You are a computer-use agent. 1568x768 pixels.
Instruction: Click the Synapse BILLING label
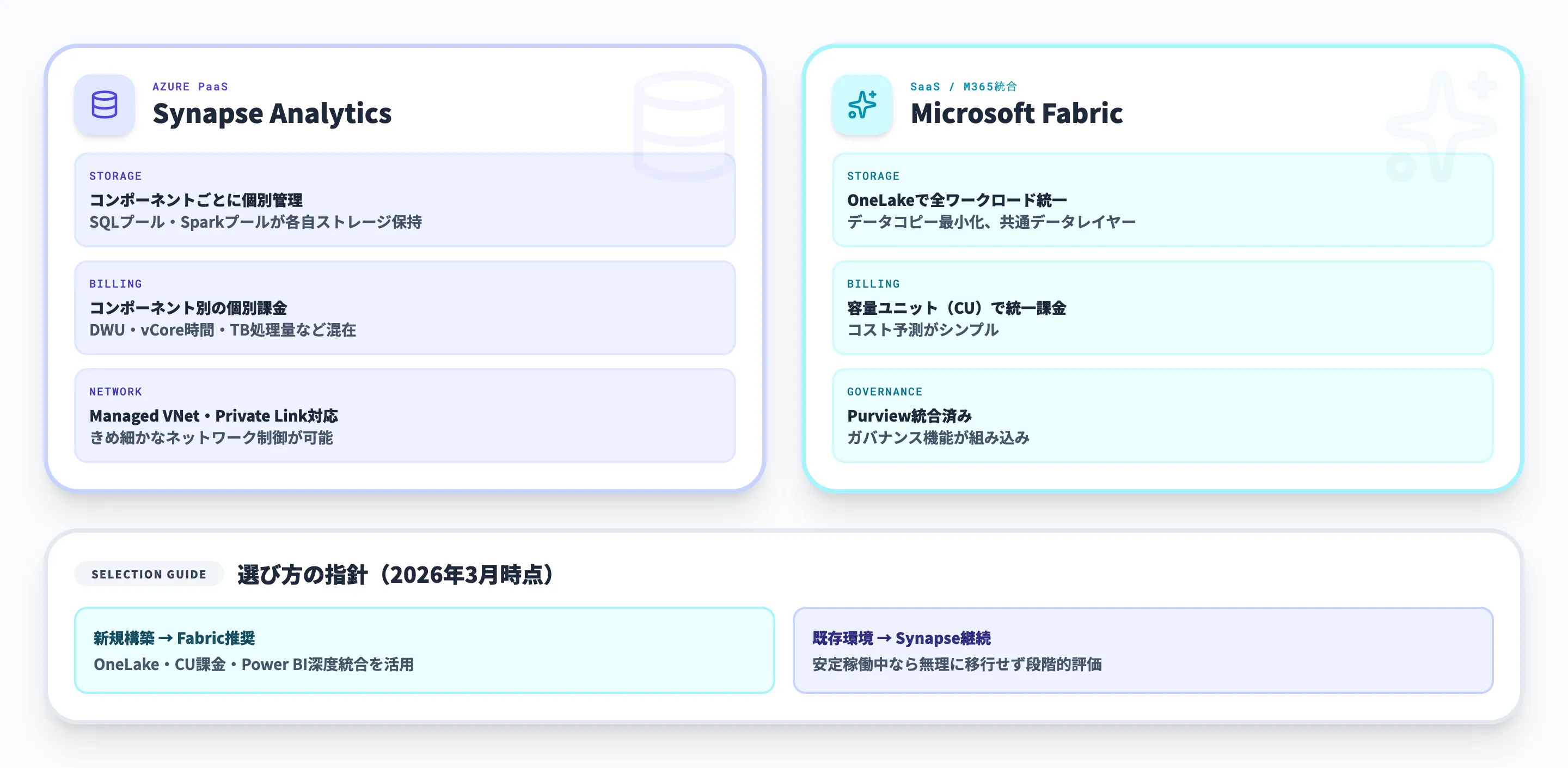[115, 284]
